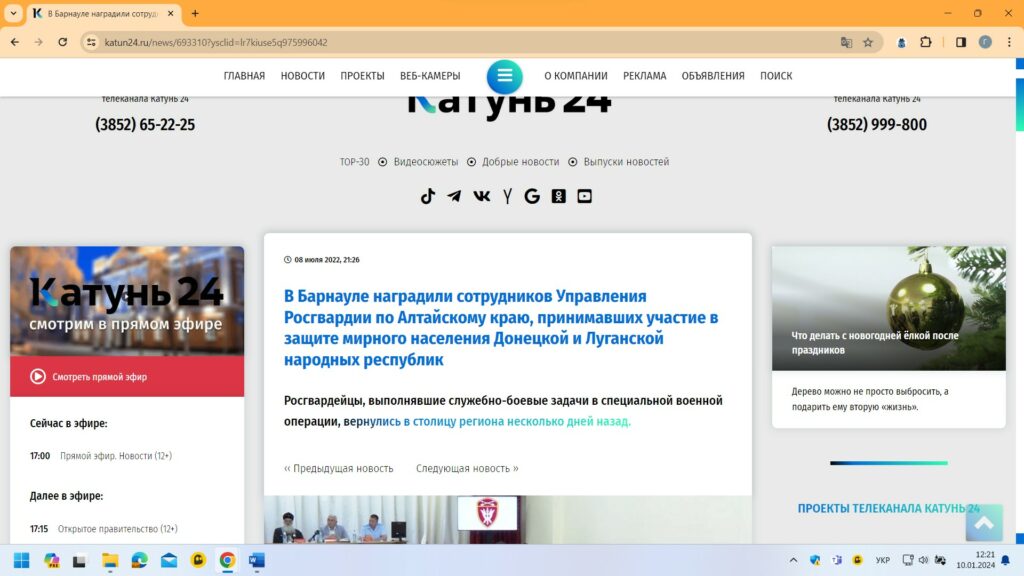Open ПОИСК in the site menu
Image resolution: width=1024 pixels, height=576 pixels.
[776, 76]
